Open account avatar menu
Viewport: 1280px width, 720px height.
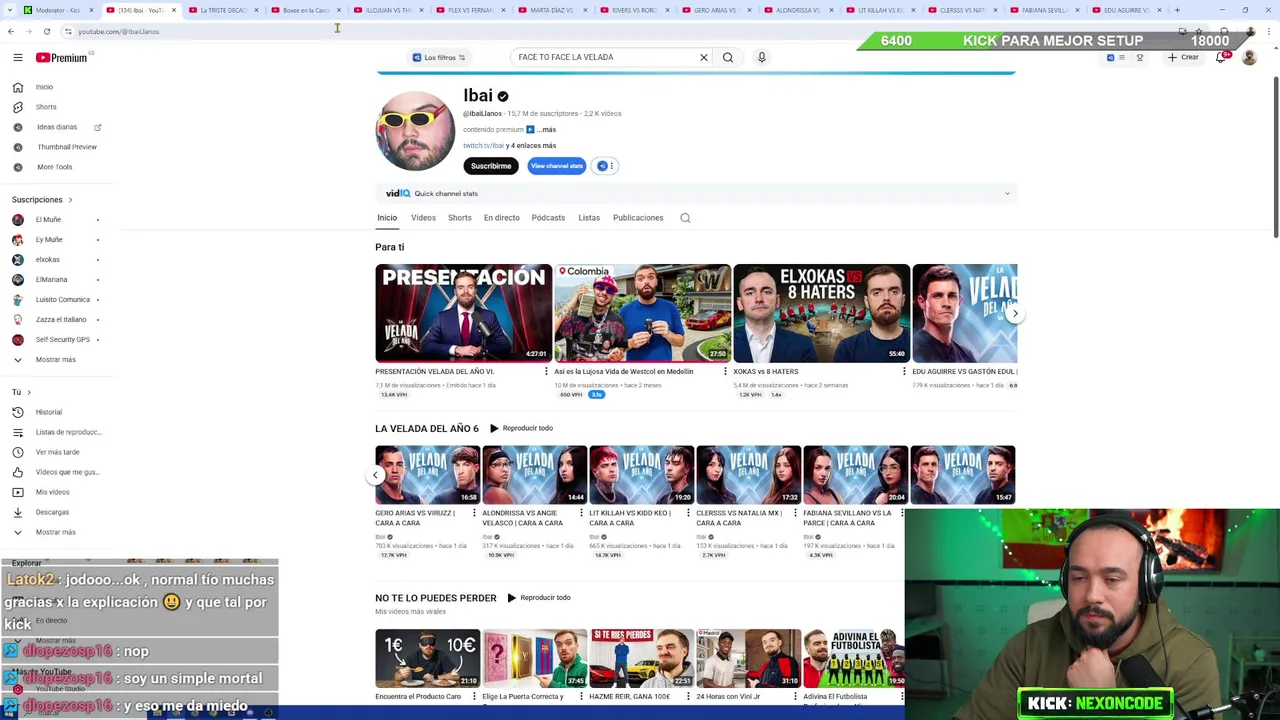tap(1249, 58)
